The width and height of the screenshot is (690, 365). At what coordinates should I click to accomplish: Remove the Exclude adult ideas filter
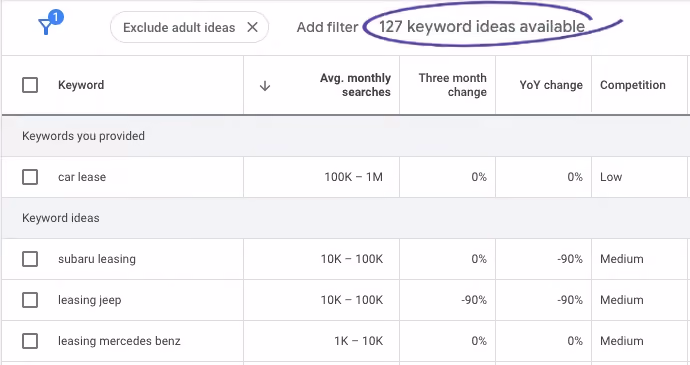pos(252,27)
